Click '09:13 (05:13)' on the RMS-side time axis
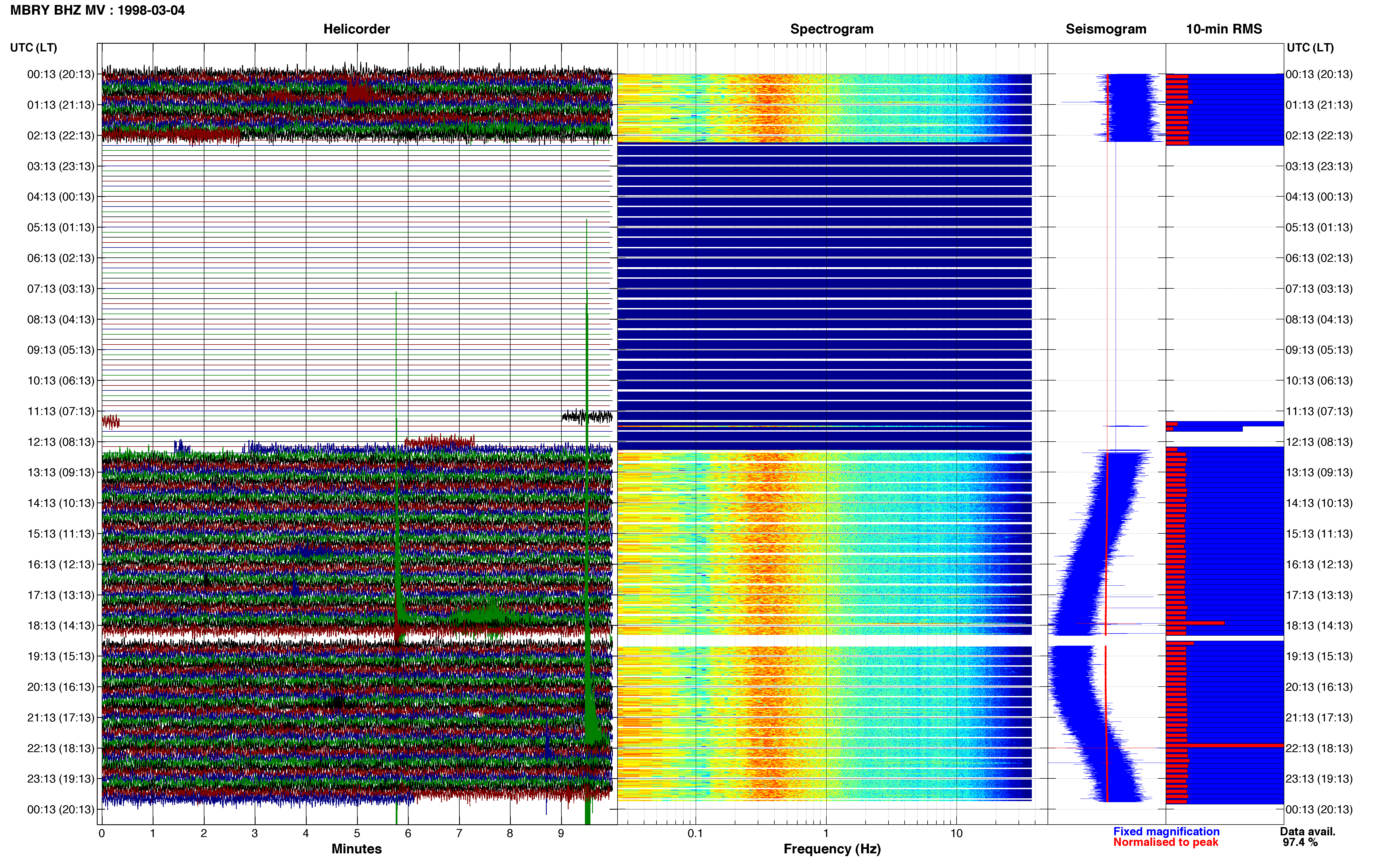The height and width of the screenshot is (868, 1388). pyautogui.click(x=1319, y=350)
